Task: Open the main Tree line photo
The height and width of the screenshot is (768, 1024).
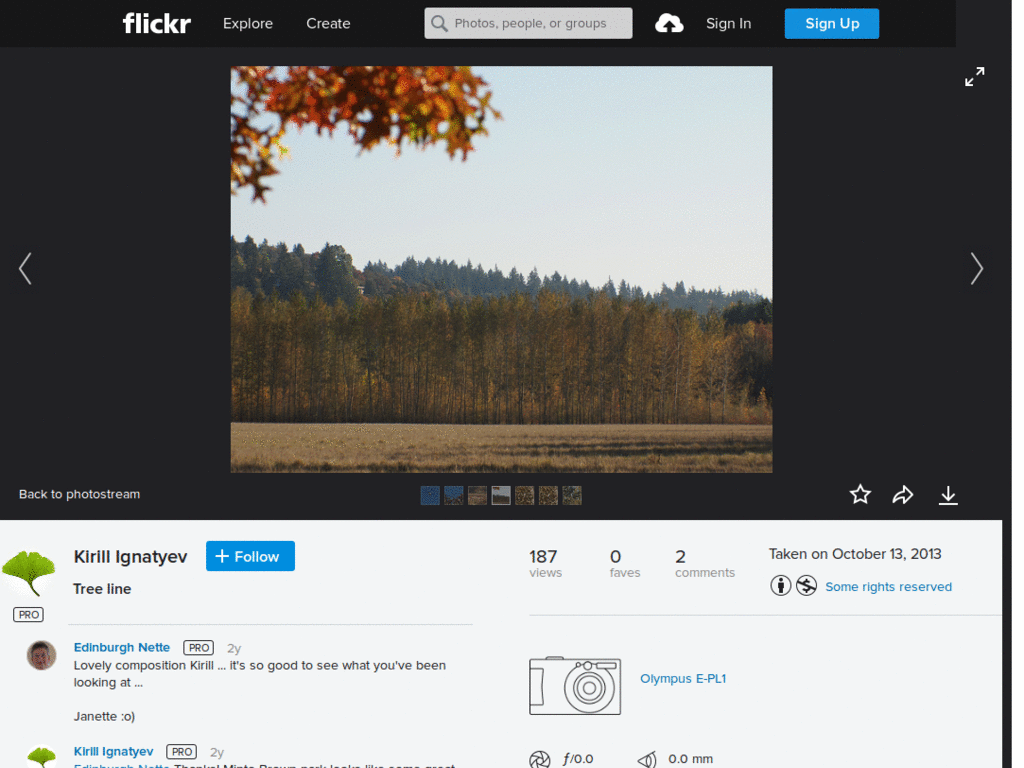Action: pyautogui.click(x=502, y=269)
